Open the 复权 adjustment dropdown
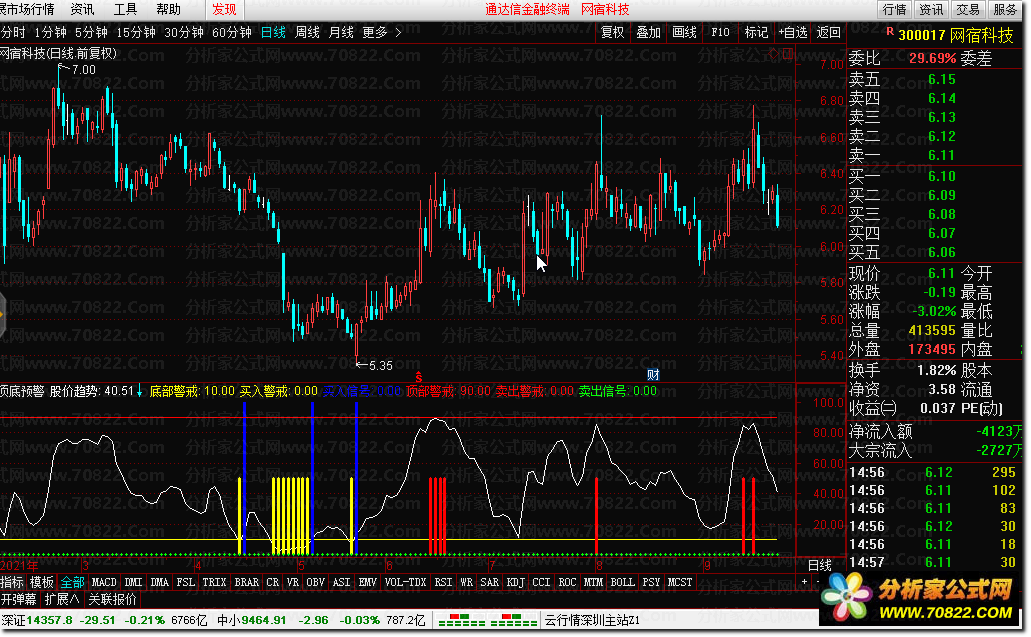 (613, 32)
